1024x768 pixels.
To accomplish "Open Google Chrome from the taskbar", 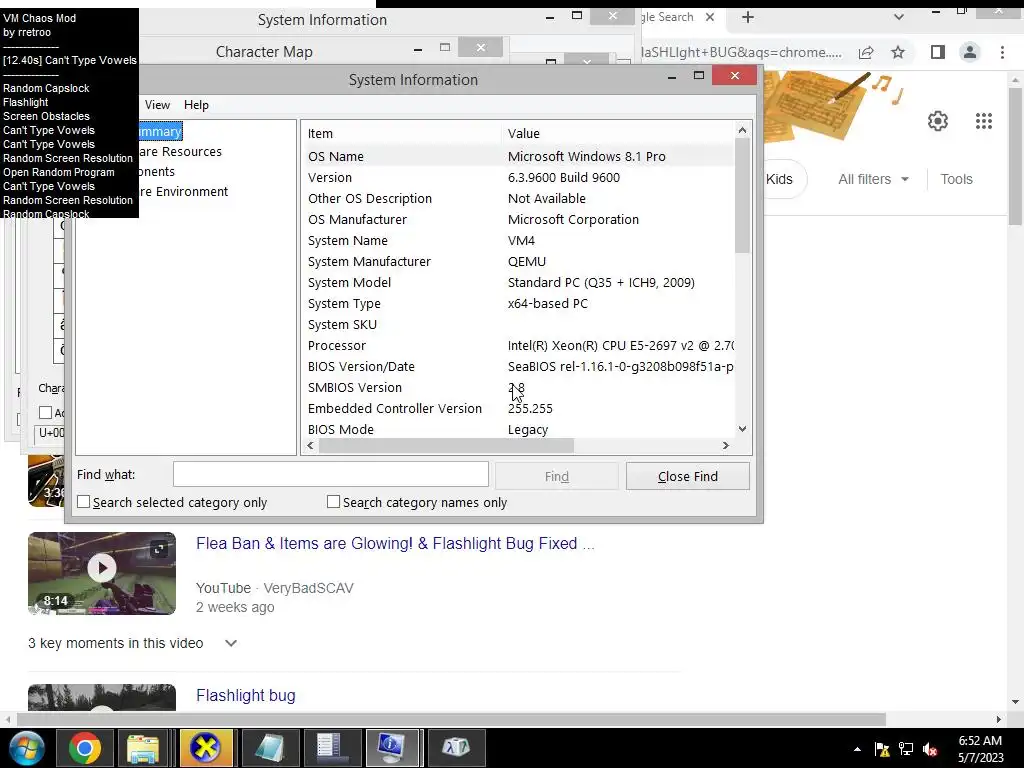I will 84,747.
